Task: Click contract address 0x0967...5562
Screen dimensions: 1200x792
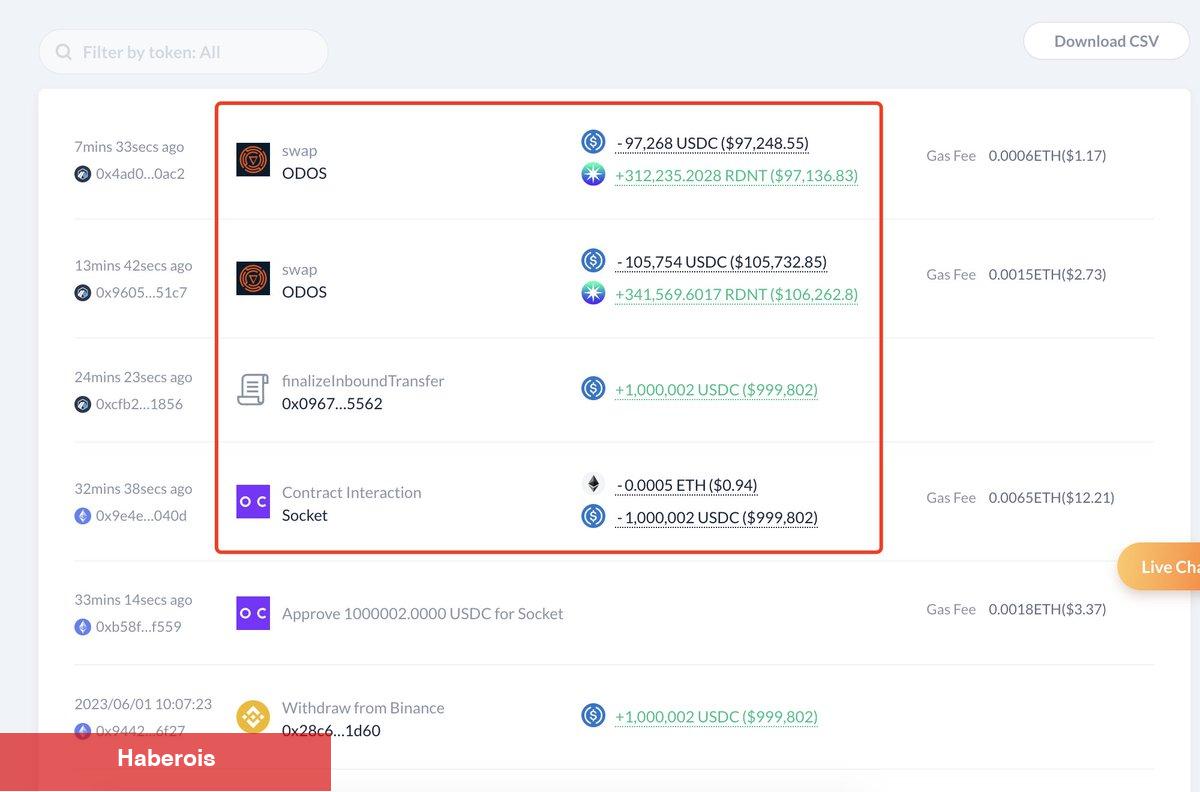Action: [x=332, y=404]
